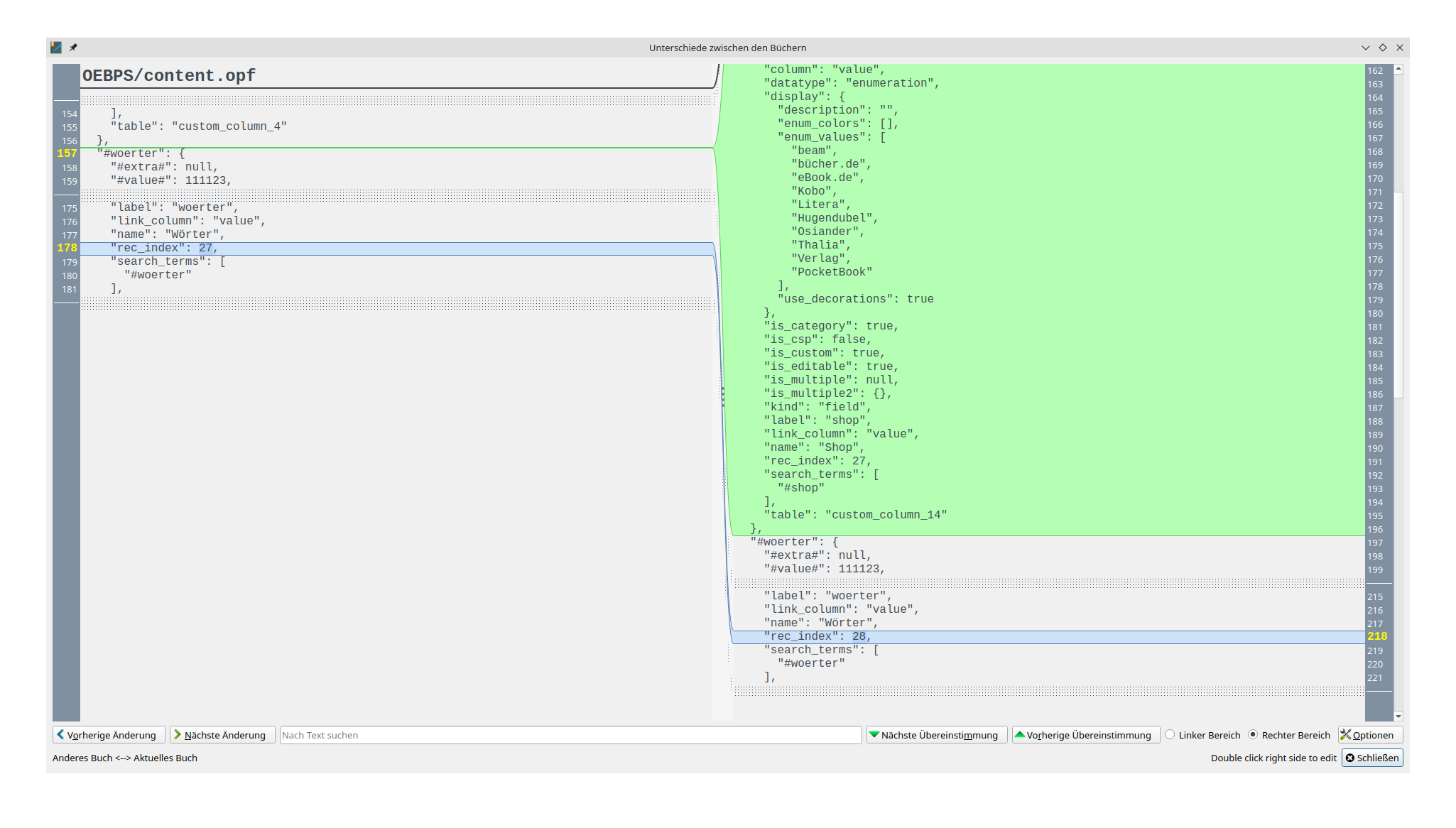1456x828 pixels.
Task: Click highlighted line number 218 in right pane
Action: 1376,636
